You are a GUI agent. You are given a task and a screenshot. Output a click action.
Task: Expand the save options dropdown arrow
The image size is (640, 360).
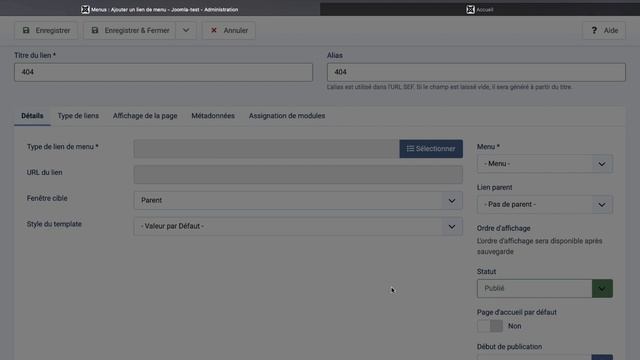tap(186, 31)
